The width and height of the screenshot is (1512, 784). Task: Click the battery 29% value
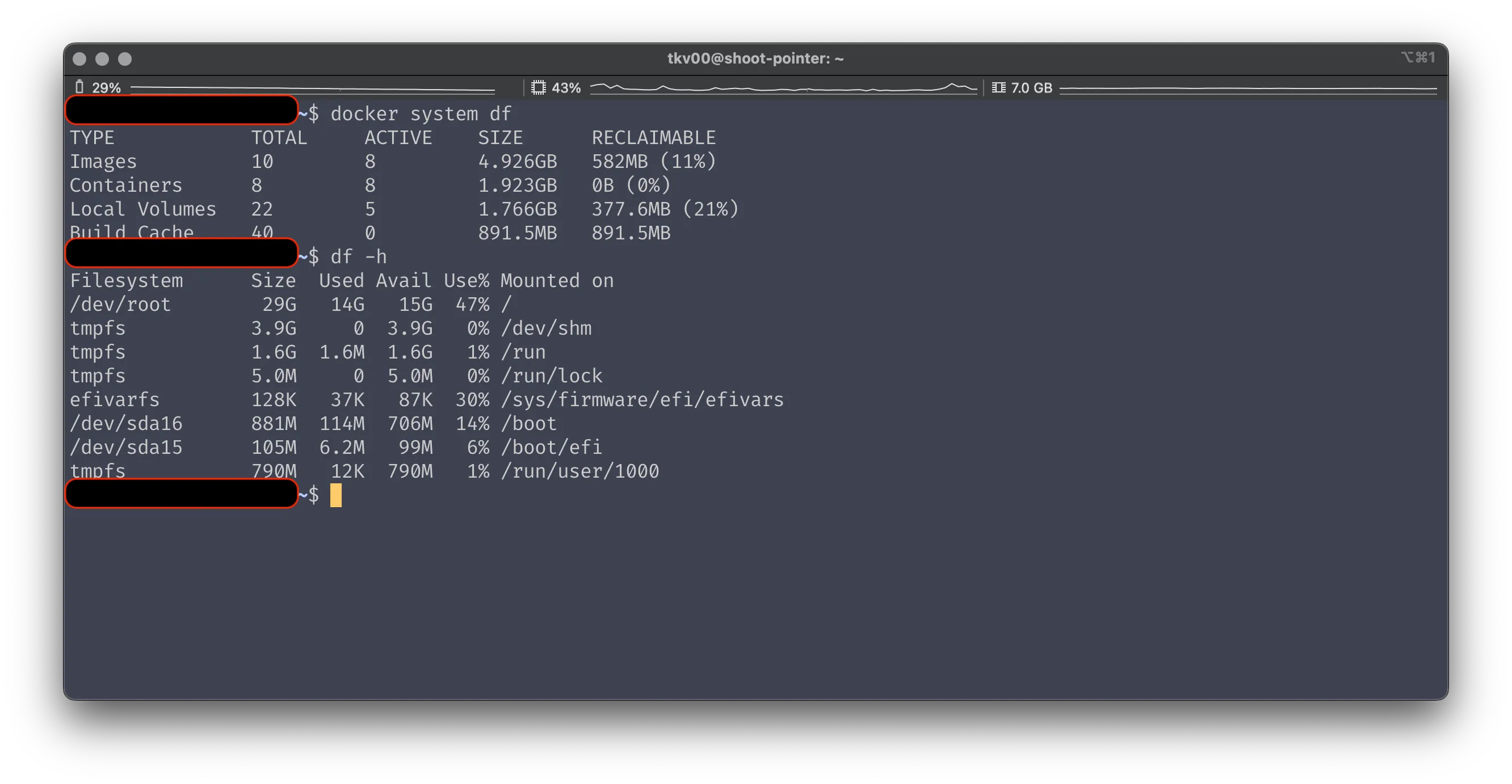coord(106,88)
